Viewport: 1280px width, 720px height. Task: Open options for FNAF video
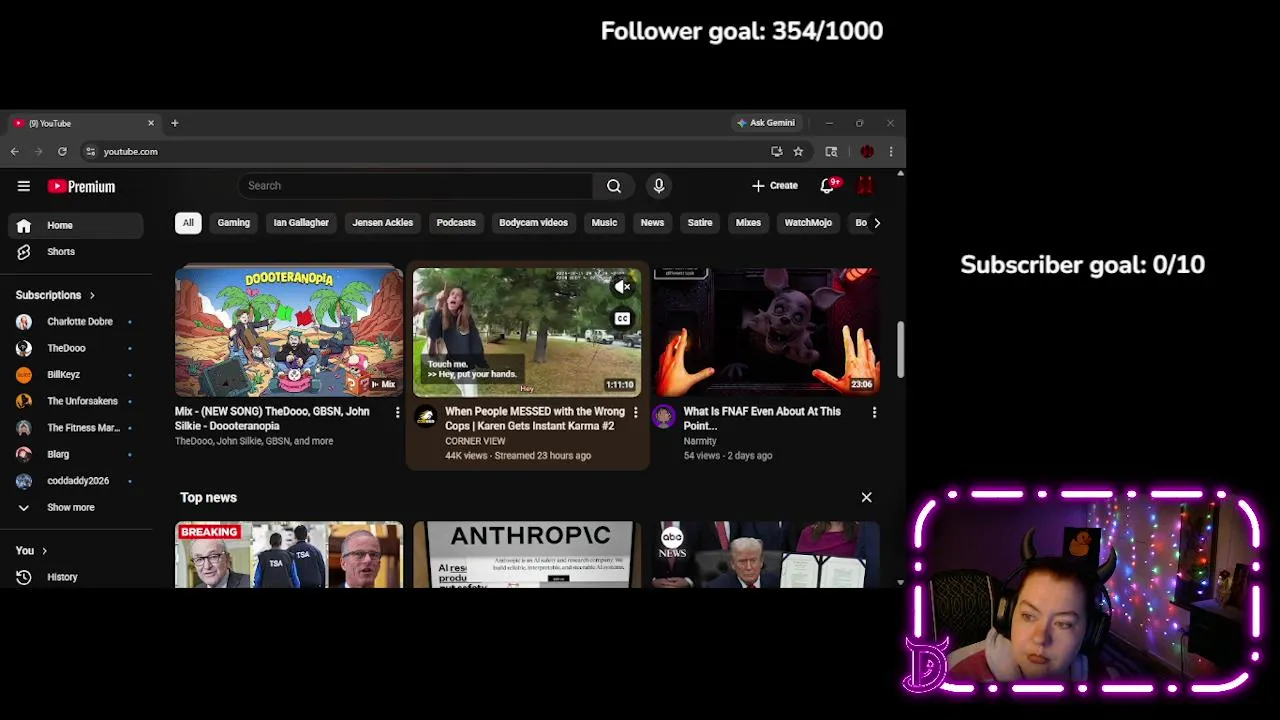(874, 412)
